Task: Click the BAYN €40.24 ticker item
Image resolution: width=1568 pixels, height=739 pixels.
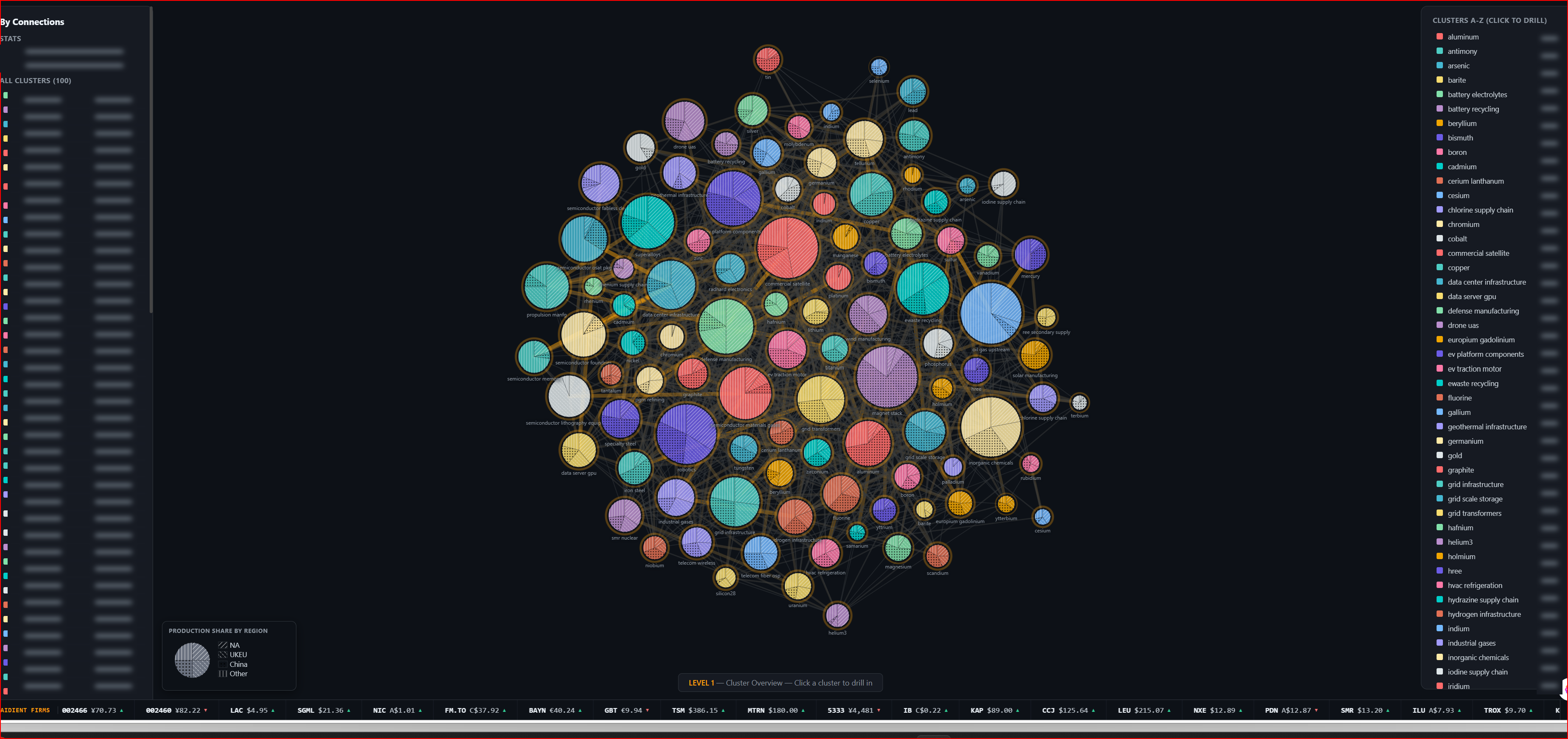Action: point(555,711)
